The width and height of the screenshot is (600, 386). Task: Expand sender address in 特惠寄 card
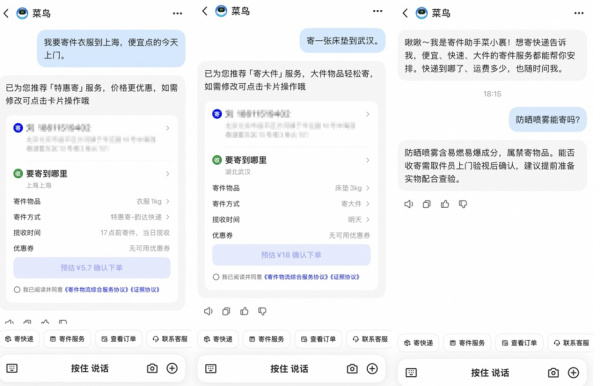tap(92, 138)
